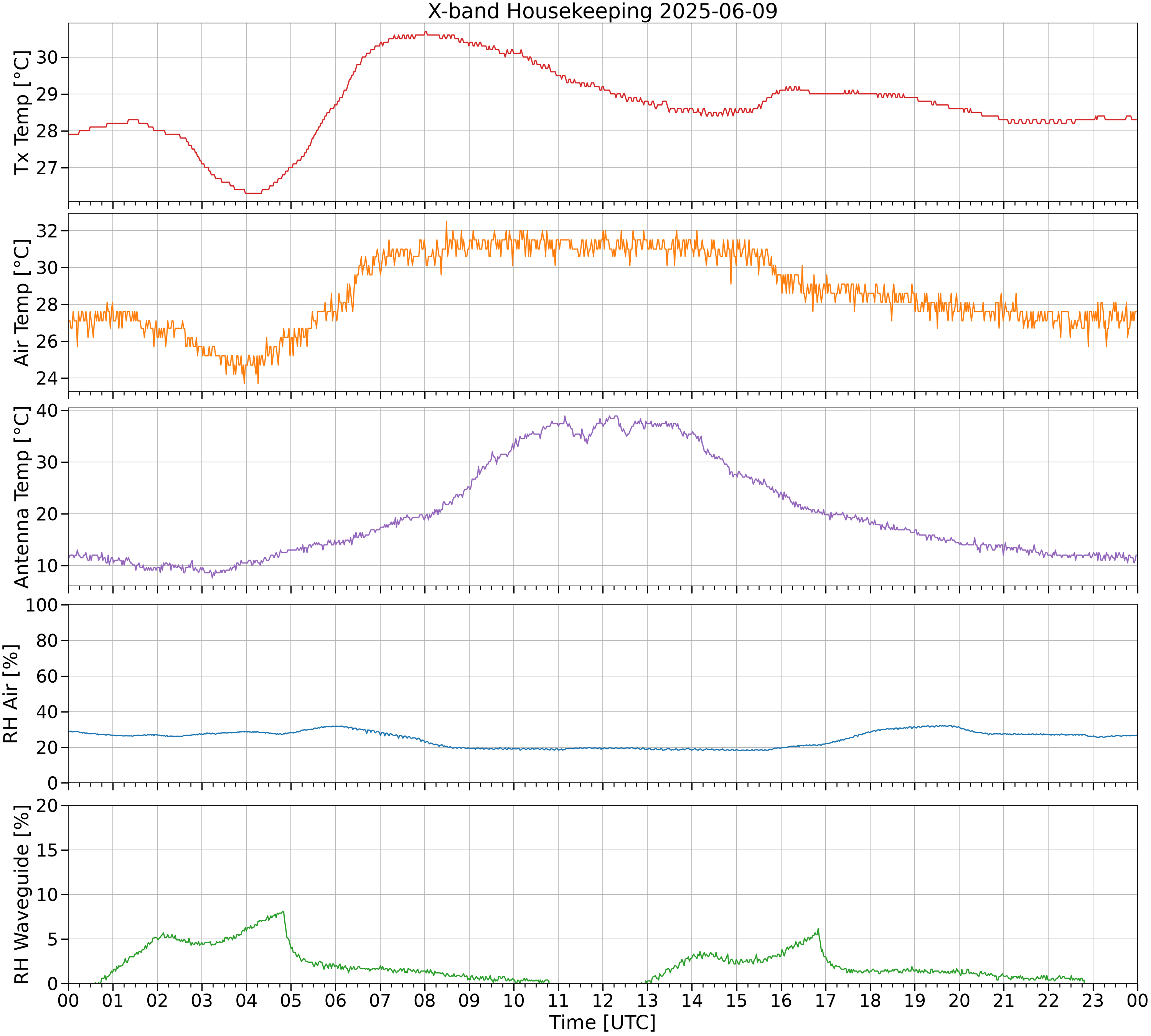The height and width of the screenshot is (1036, 1151).
Task: Click the Time [UTC] x-axis label
Action: [x=602, y=1022]
